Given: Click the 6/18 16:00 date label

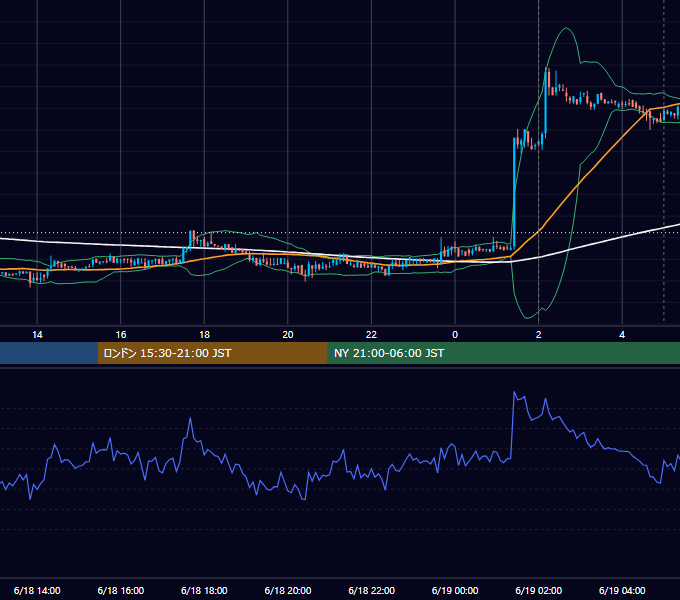Looking at the screenshot, I should pos(121,590).
